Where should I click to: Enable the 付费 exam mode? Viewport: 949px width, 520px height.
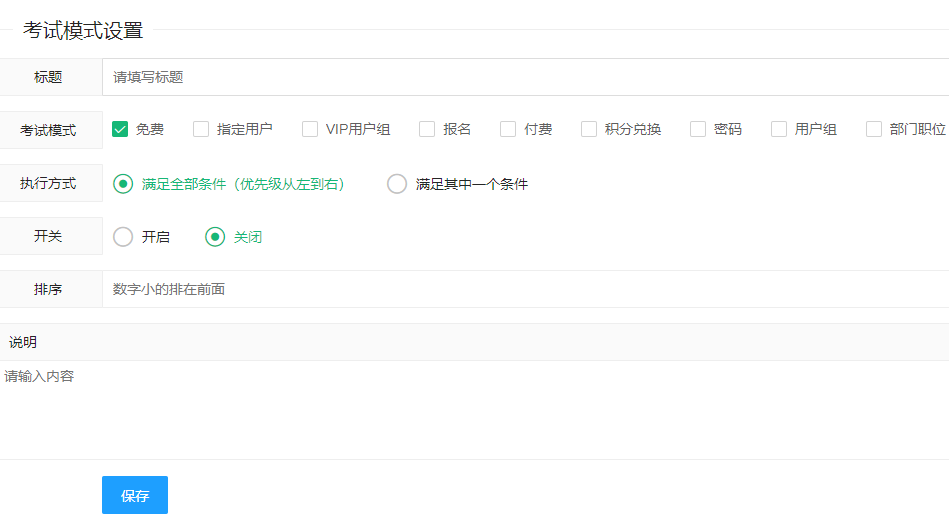(x=508, y=129)
